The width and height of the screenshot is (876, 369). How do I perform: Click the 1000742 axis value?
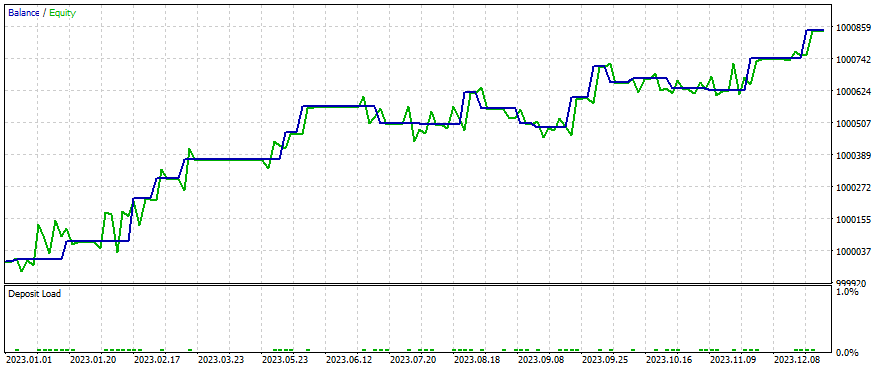(x=853, y=59)
